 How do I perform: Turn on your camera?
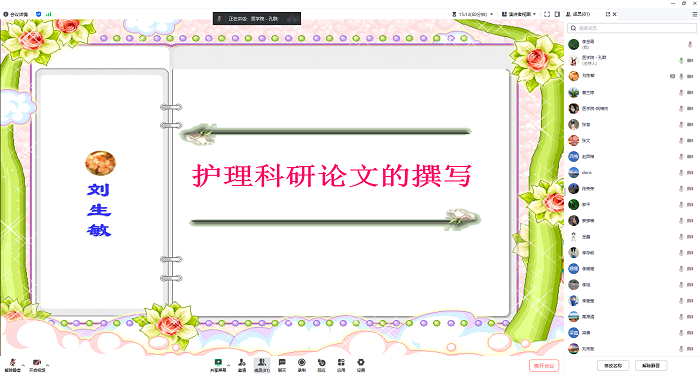click(37, 365)
